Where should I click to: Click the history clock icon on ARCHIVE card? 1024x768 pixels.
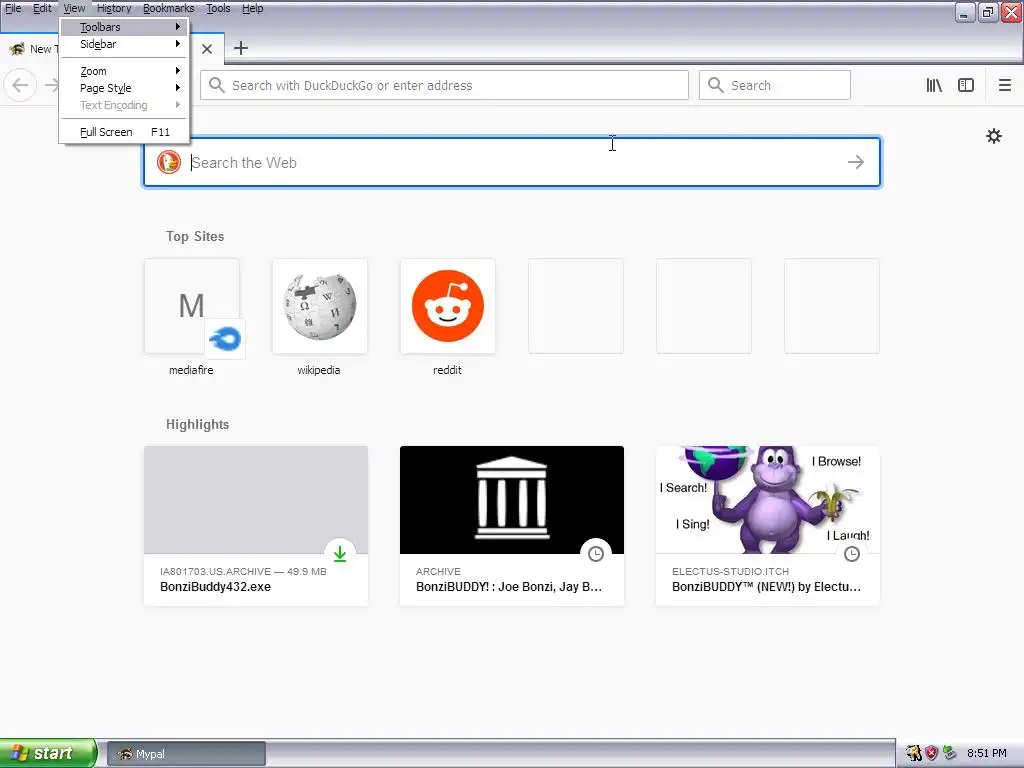coord(596,554)
